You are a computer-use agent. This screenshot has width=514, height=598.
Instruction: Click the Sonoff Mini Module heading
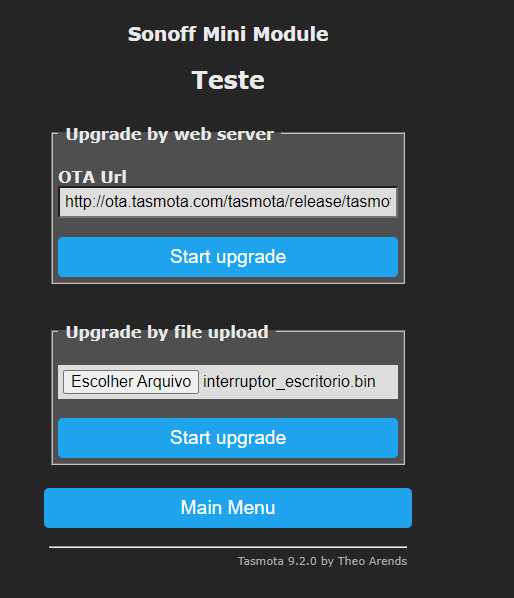pos(228,34)
